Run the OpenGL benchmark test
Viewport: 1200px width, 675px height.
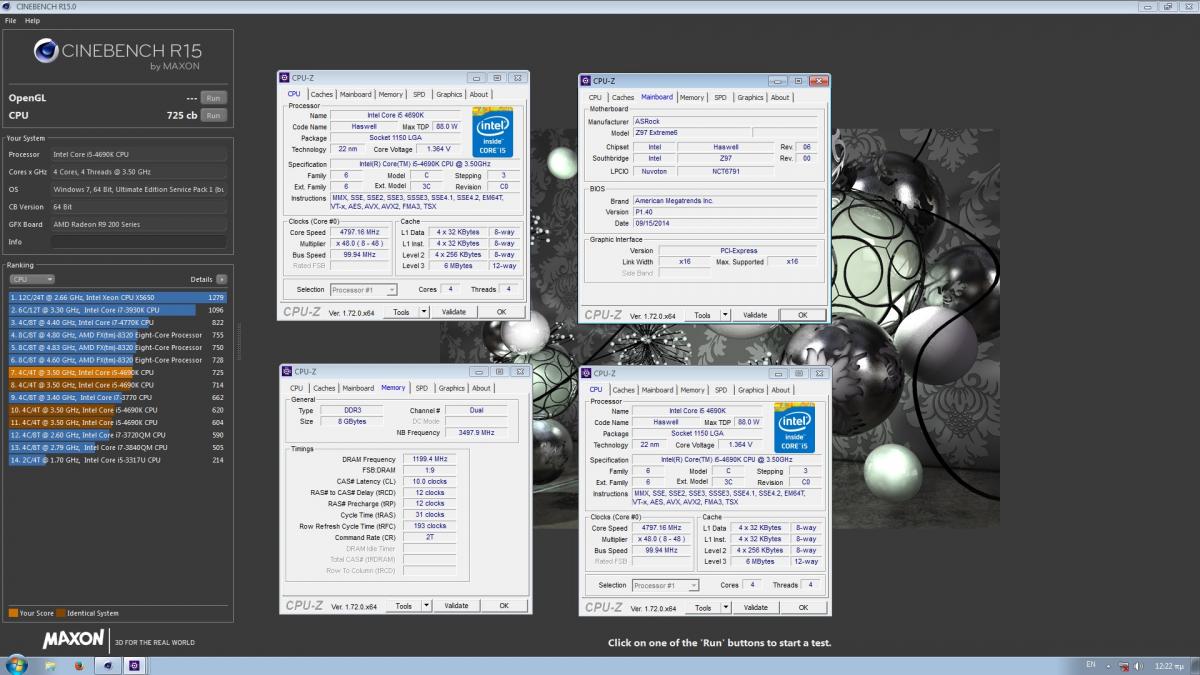pyautogui.click(x=213, y=98)
